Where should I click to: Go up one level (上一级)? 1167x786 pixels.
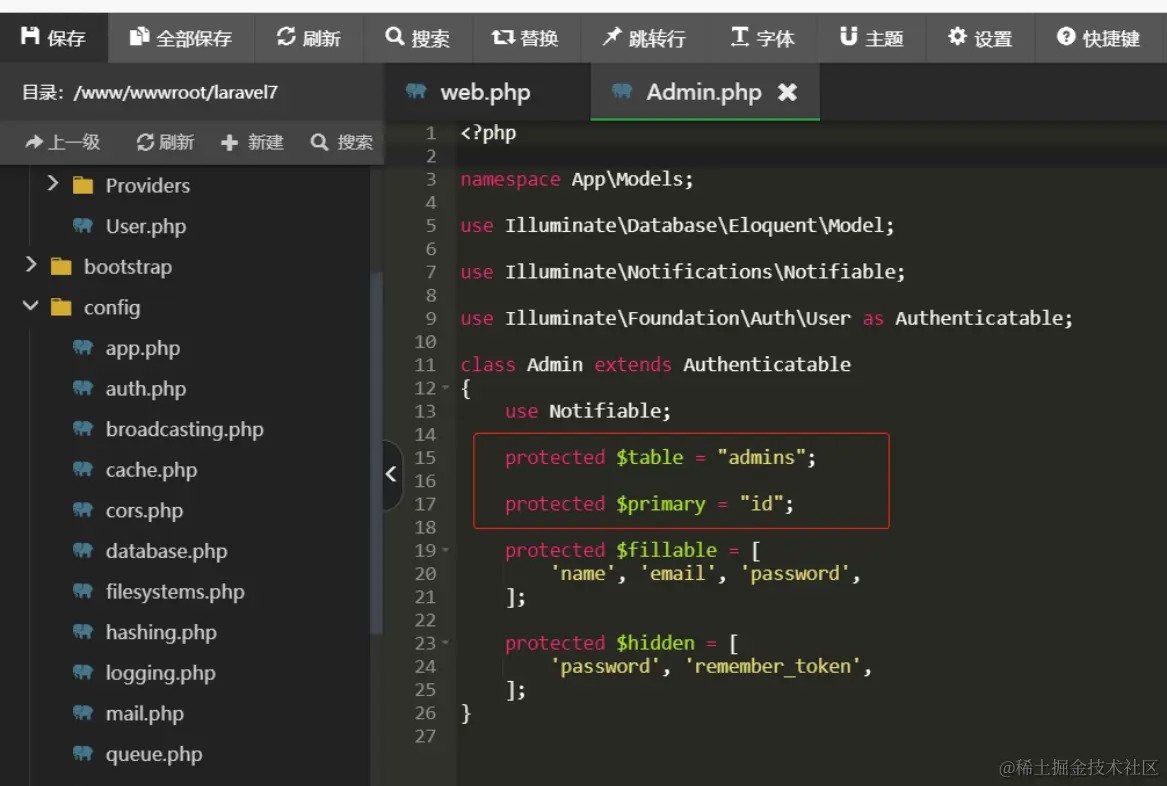point(63,142)
